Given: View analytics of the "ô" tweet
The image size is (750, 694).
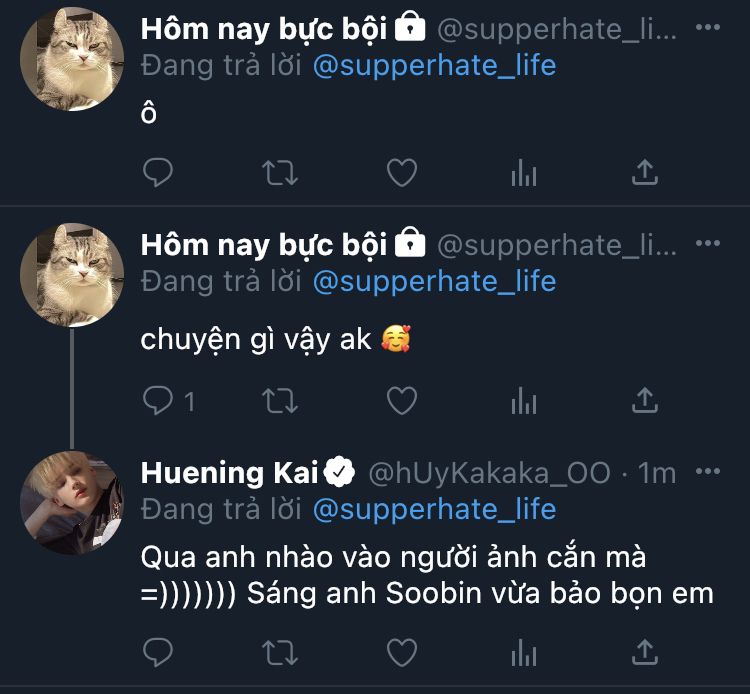Looking at the screenshot, I should 524,173.
